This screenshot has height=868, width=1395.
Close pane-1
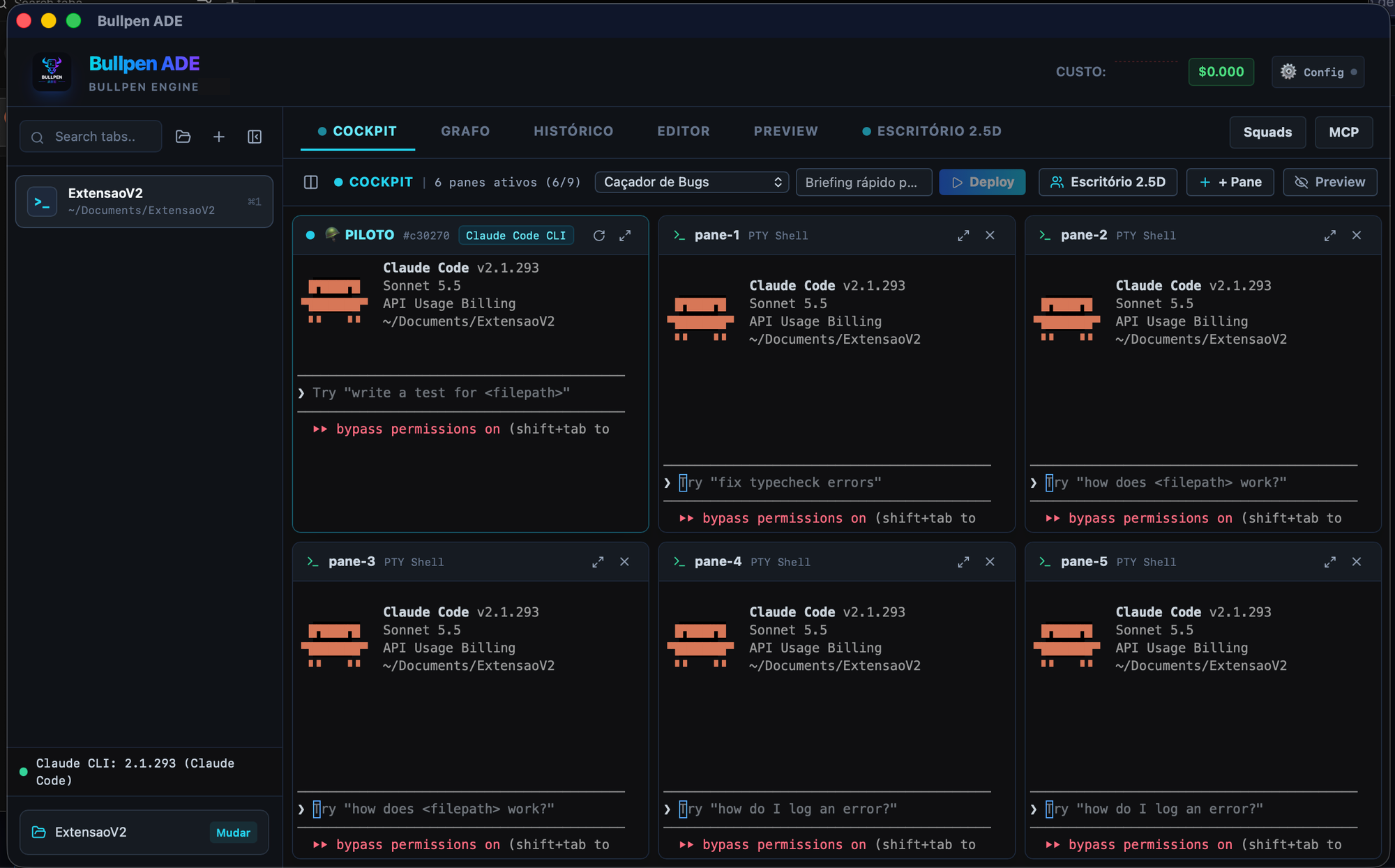point(990,236)
